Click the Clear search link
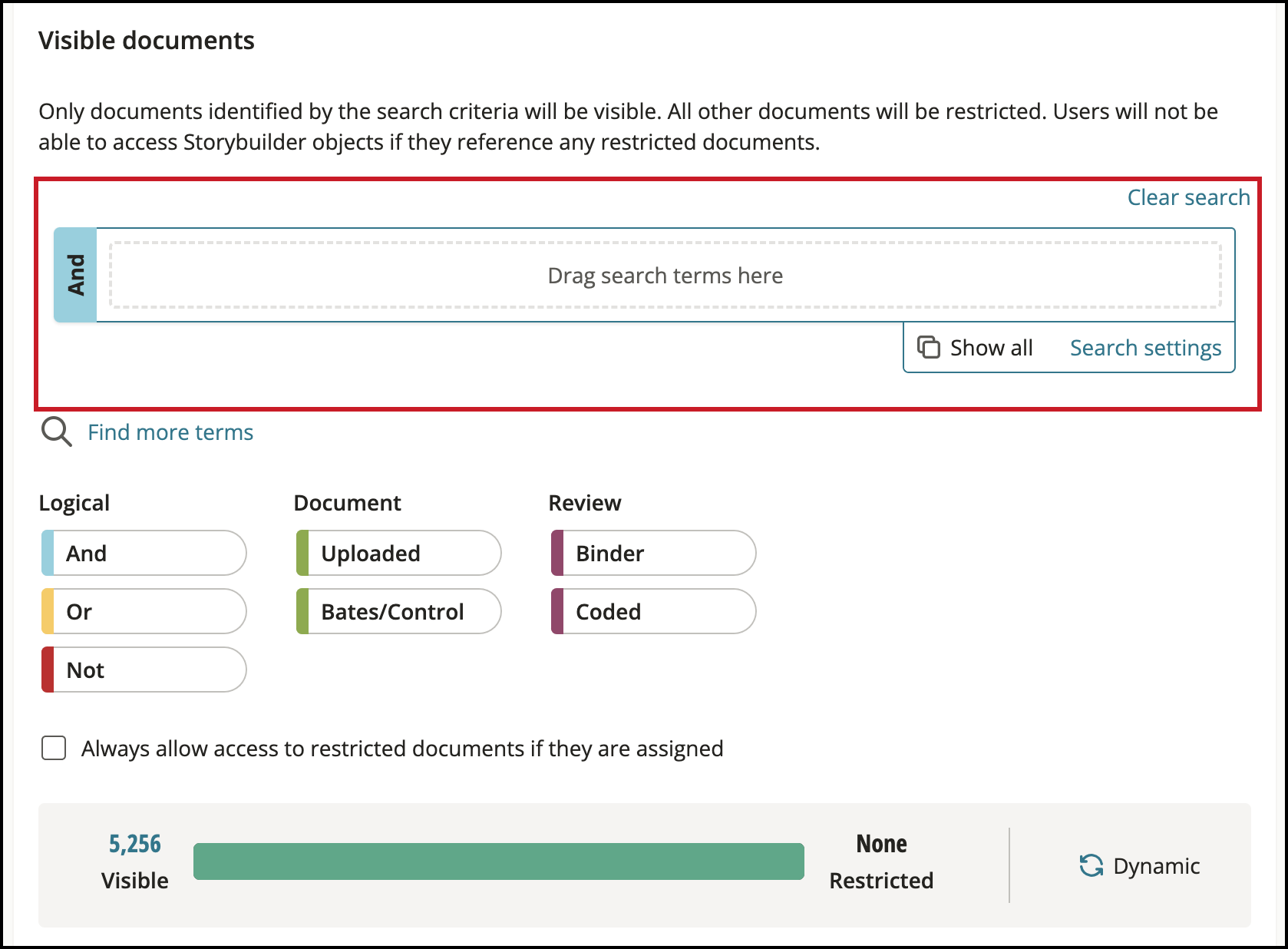This screenshot has height=949, width=1288. (1188, 197)
